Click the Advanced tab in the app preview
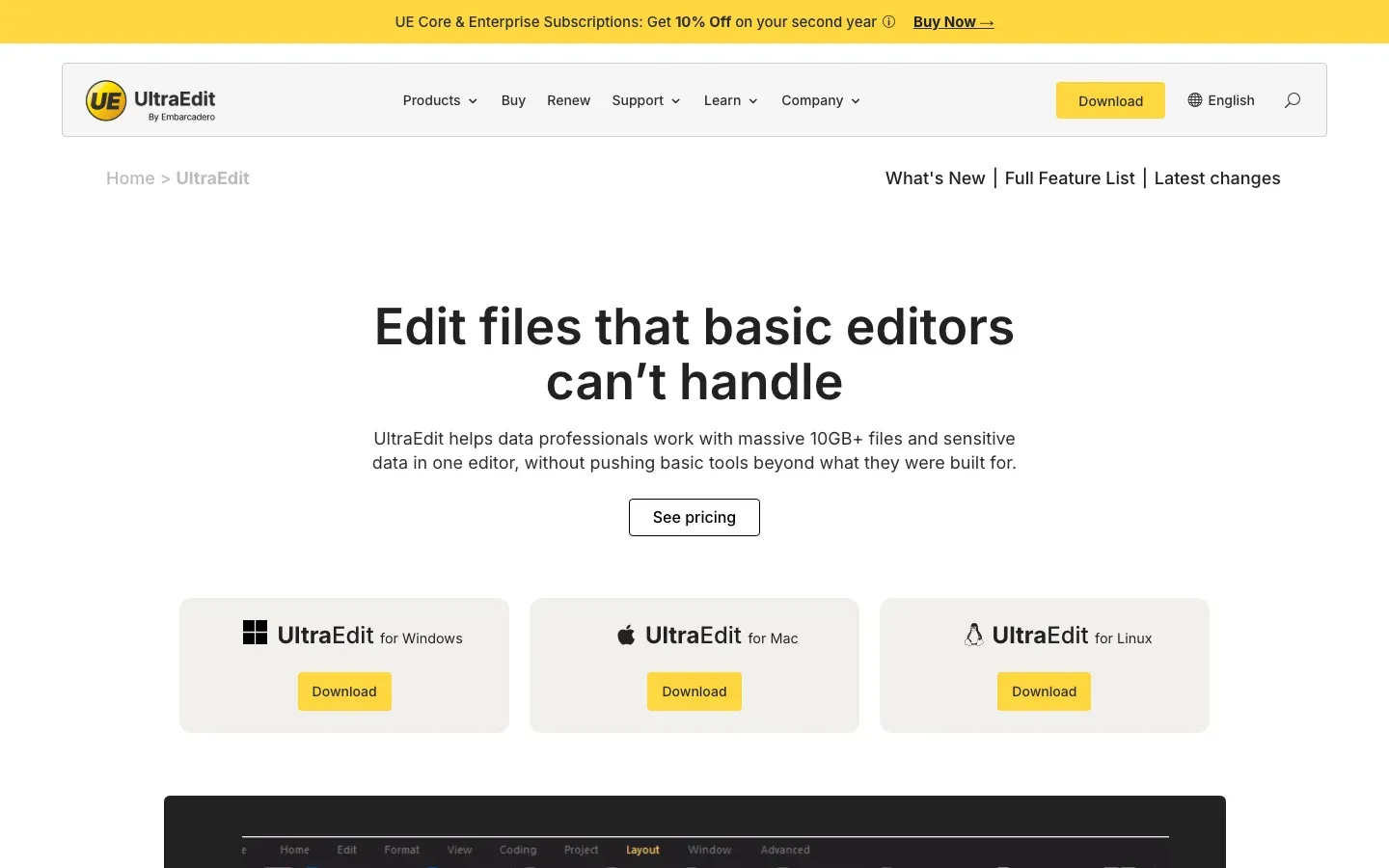The height and width of the screenshot is (868, 1389). [x=785, y=850]
